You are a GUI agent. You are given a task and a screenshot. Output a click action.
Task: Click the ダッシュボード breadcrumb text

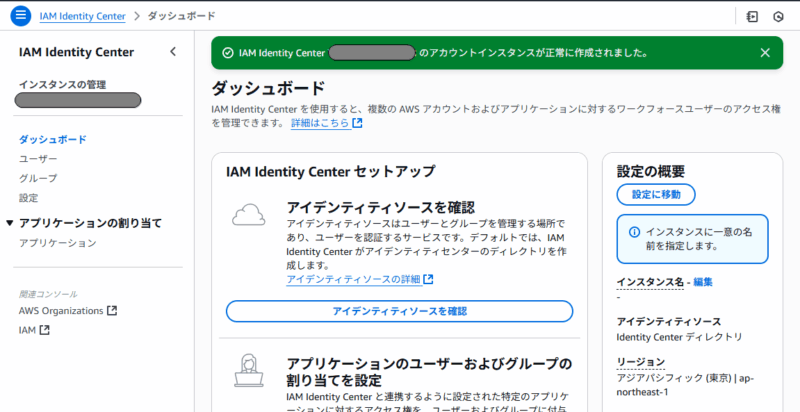click(182, 16)
